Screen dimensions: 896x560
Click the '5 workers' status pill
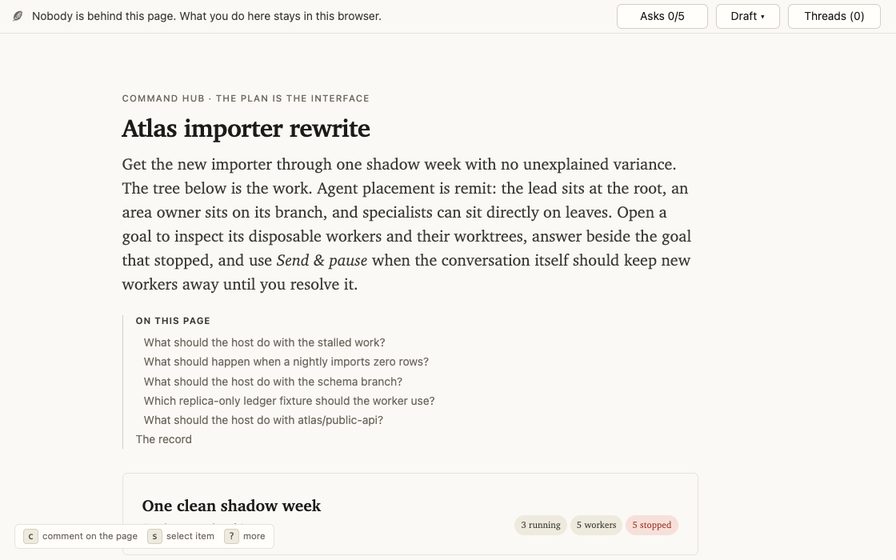[596, 525]
